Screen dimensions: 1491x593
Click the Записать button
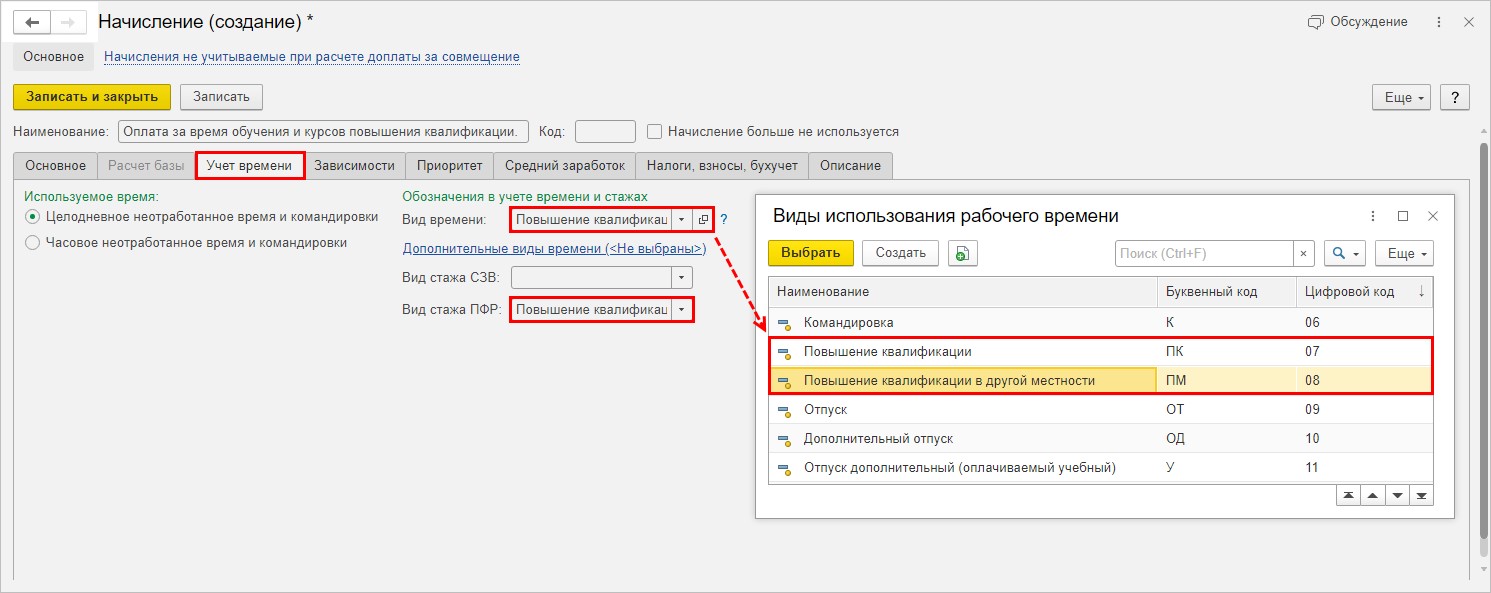click(x=222, y=96)
